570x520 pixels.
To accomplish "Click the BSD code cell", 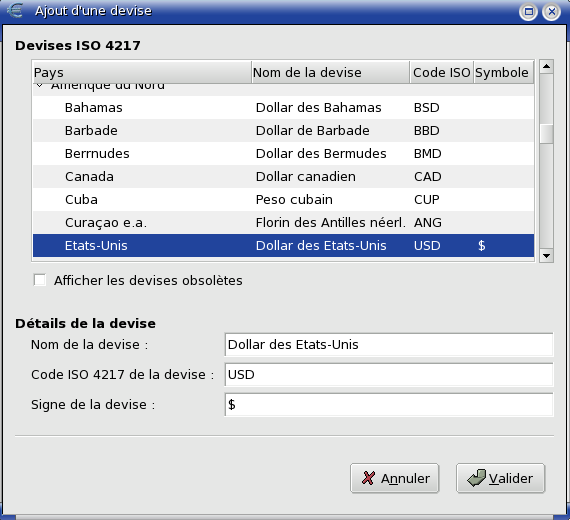I will click(427, 108).
